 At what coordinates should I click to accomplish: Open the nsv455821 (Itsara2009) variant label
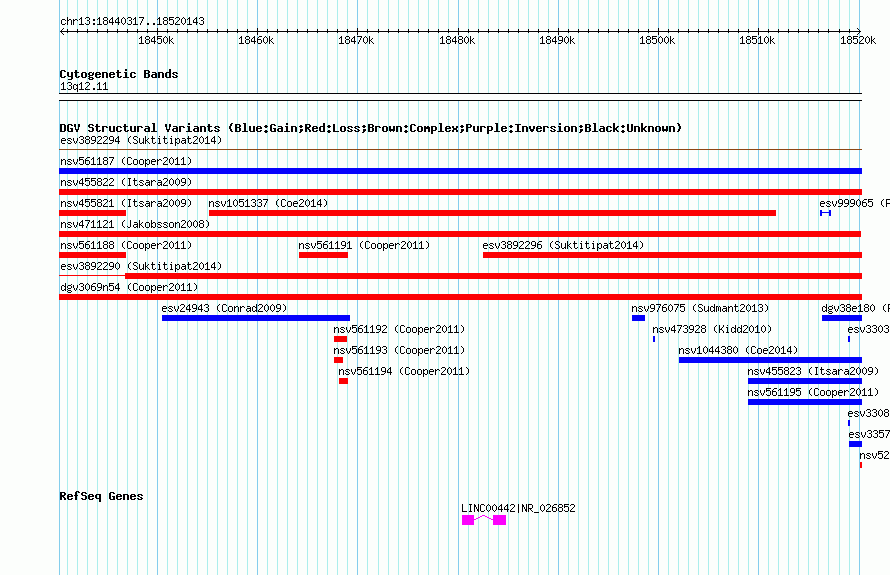[x=126, y=203]
